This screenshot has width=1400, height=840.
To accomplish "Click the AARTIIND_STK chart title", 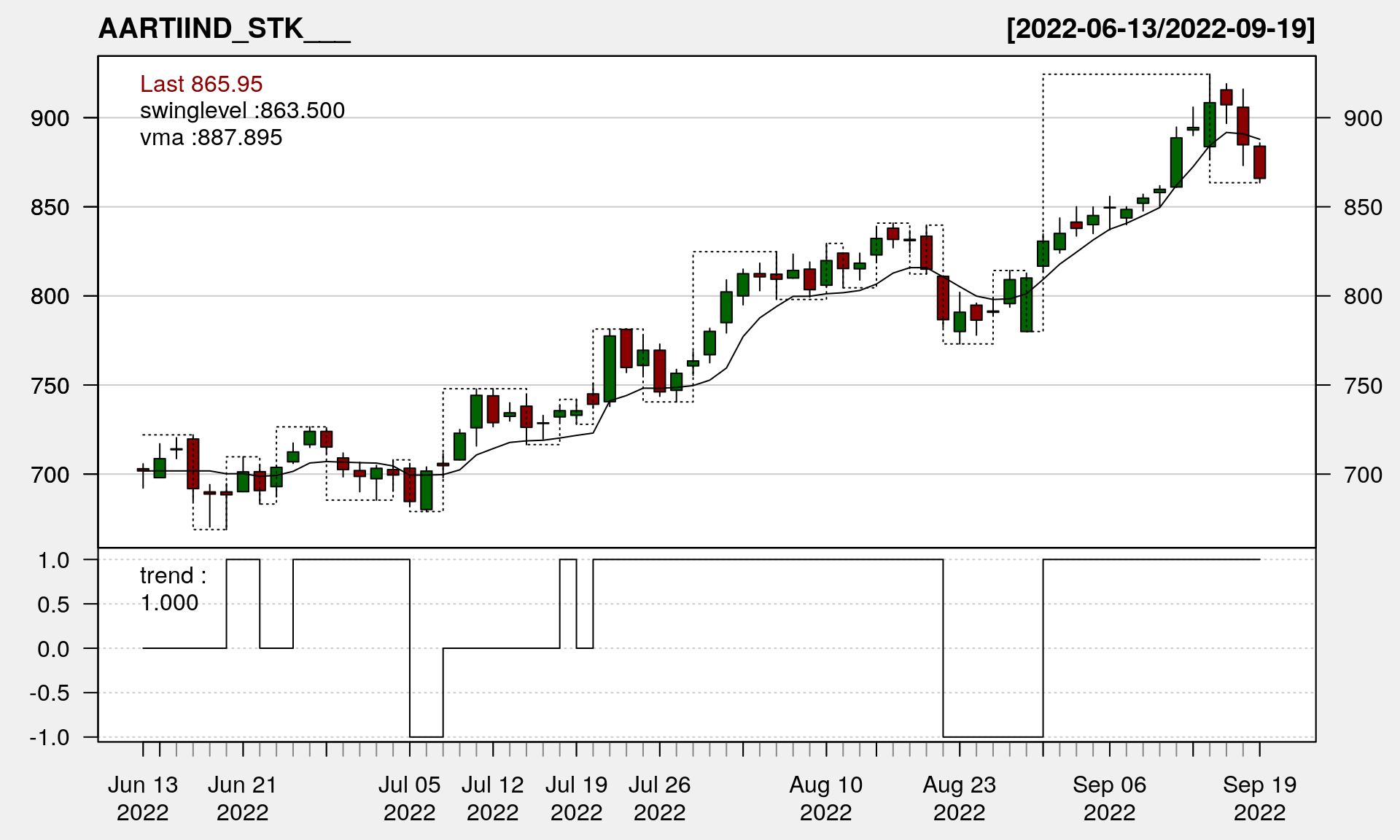I will pyautogui.click(x=224, y=29).
